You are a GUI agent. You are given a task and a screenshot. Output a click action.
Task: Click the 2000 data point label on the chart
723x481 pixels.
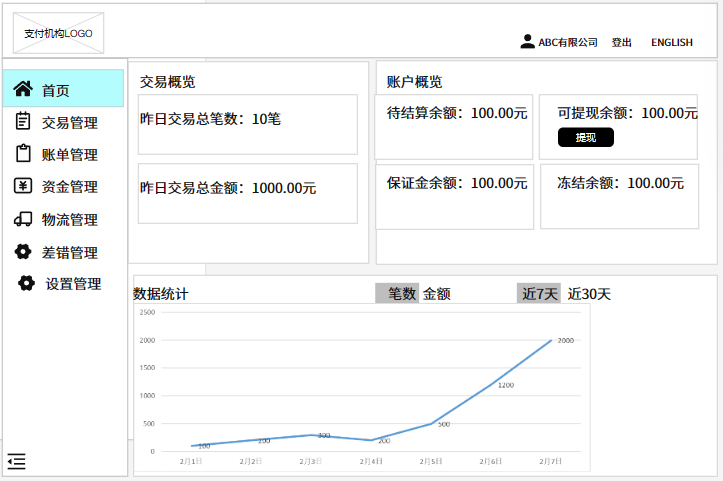click(566, 340)
